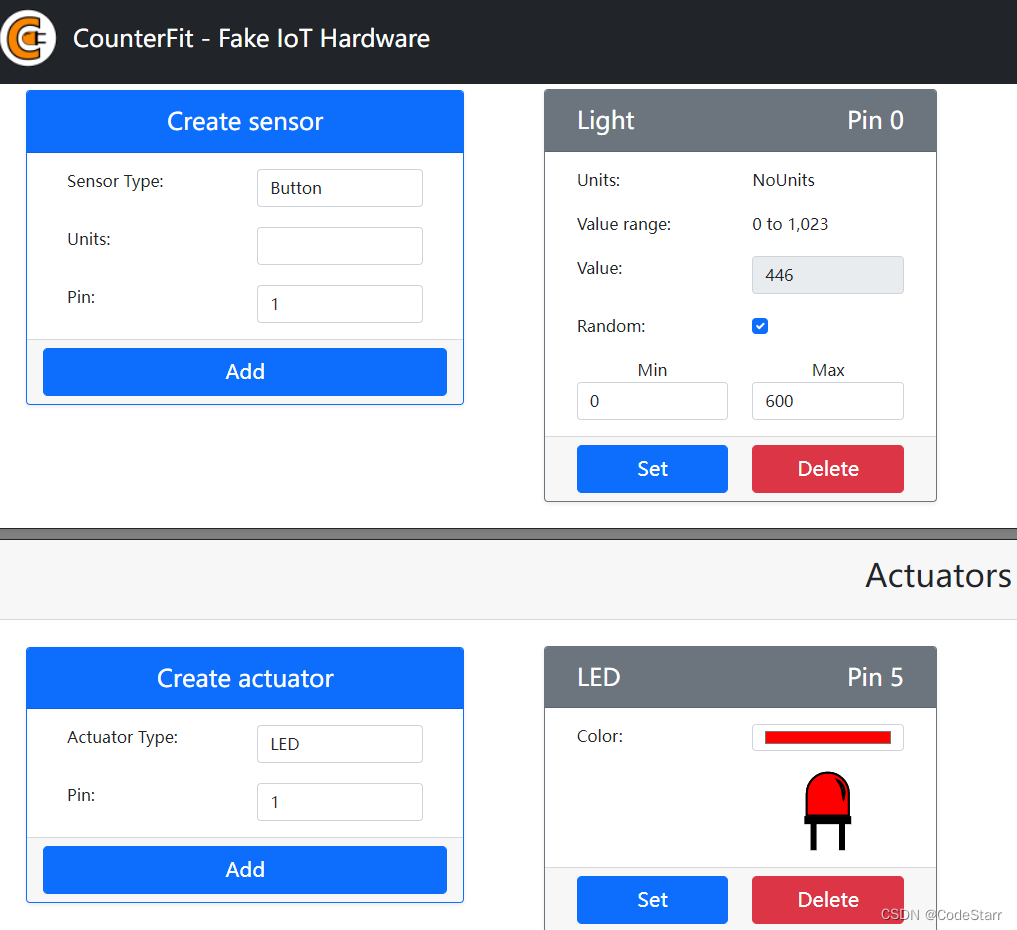Click the red LED bulb icon

[x=828, y=811]
